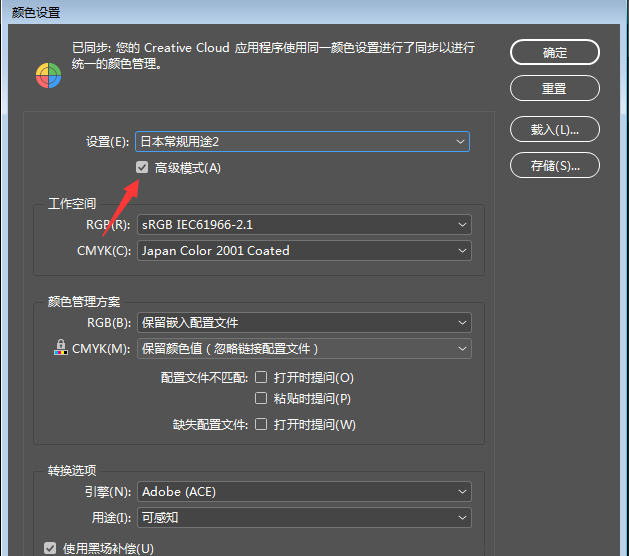This screenshot has height=556, width=629.
Task: Open RGB(R) working space dropdown
Action: coord(304,225)
